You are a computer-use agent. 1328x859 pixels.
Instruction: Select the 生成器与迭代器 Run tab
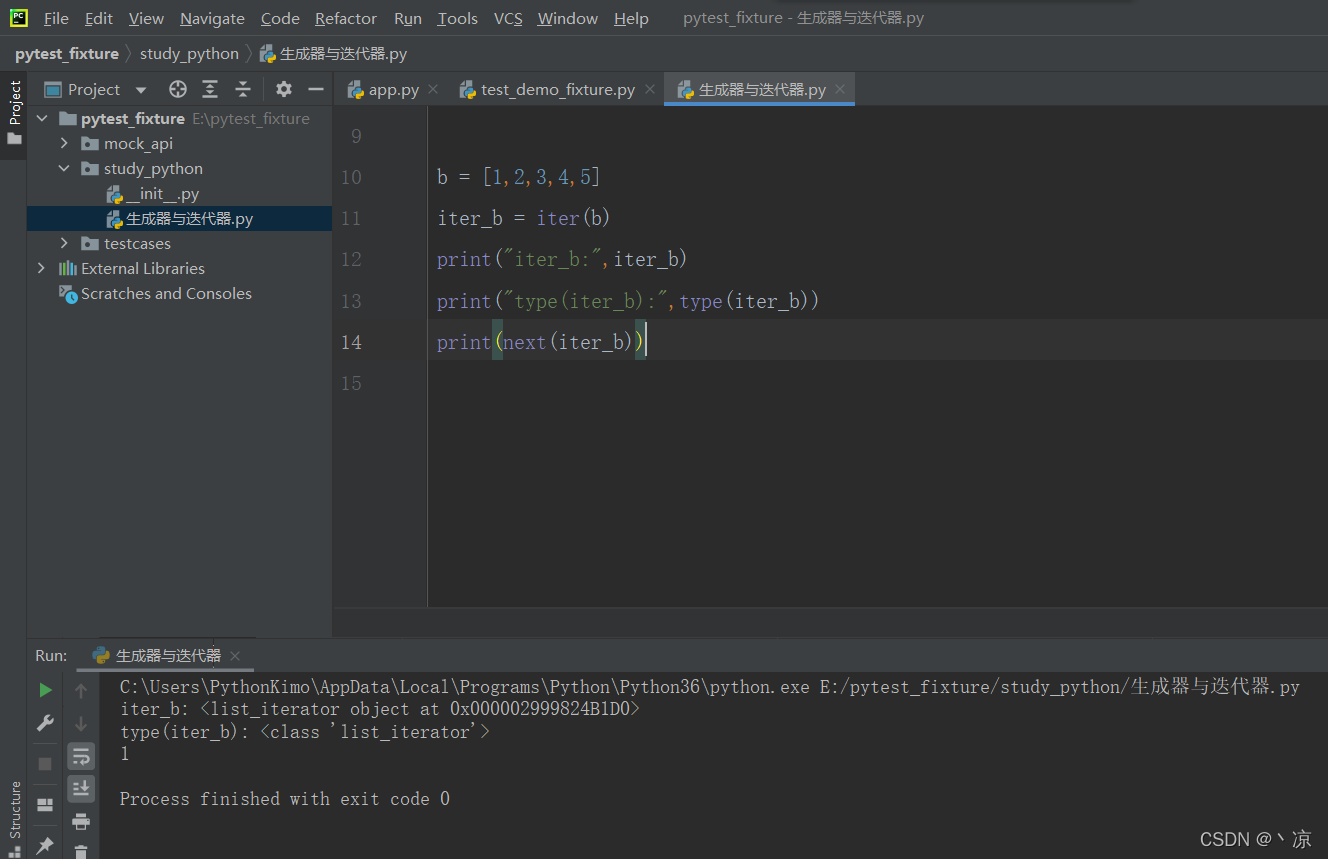[x=168, y=656]
